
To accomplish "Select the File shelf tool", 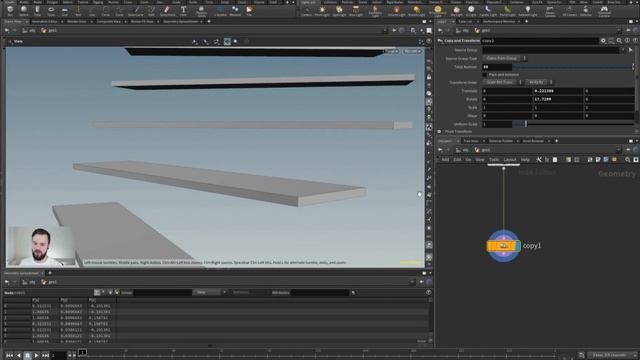I will (x=249, y=11).
